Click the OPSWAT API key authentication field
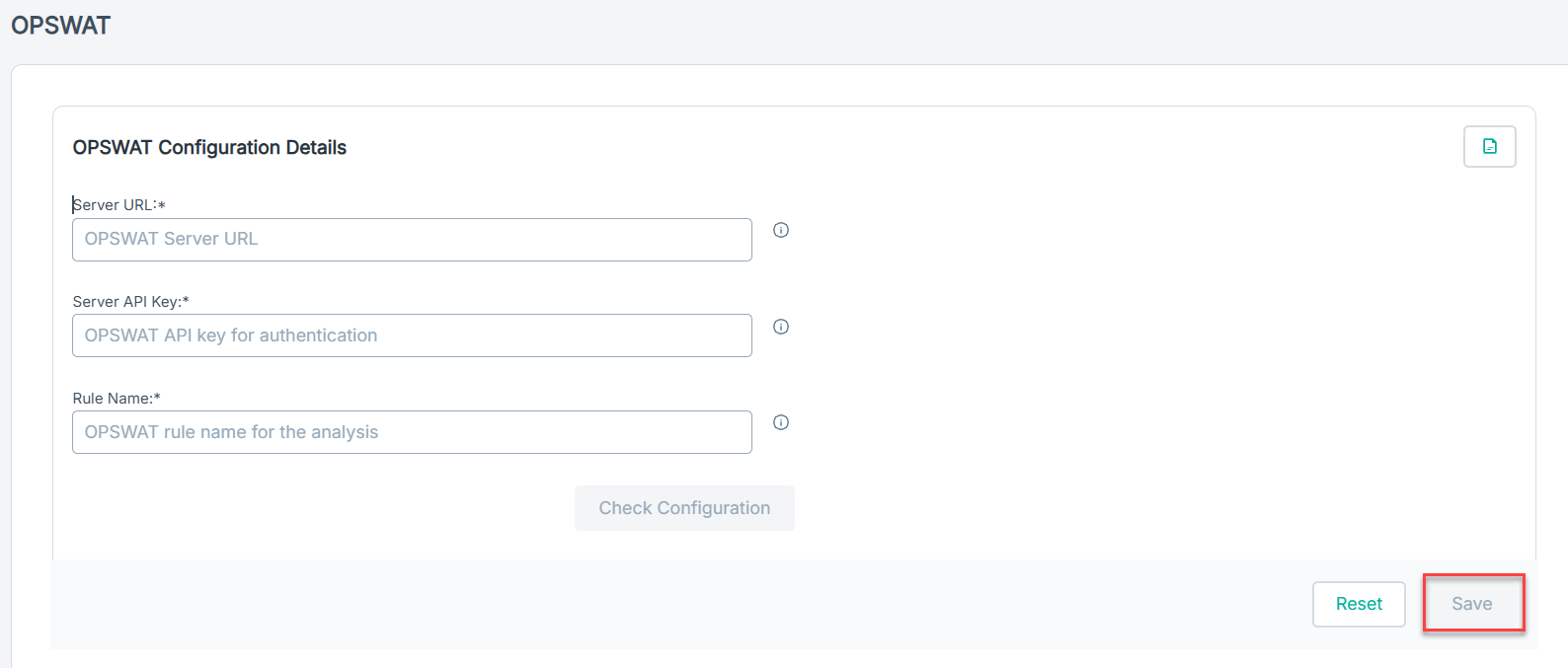This screenshot has width=1568, height=668. click(x=412, y=335)
